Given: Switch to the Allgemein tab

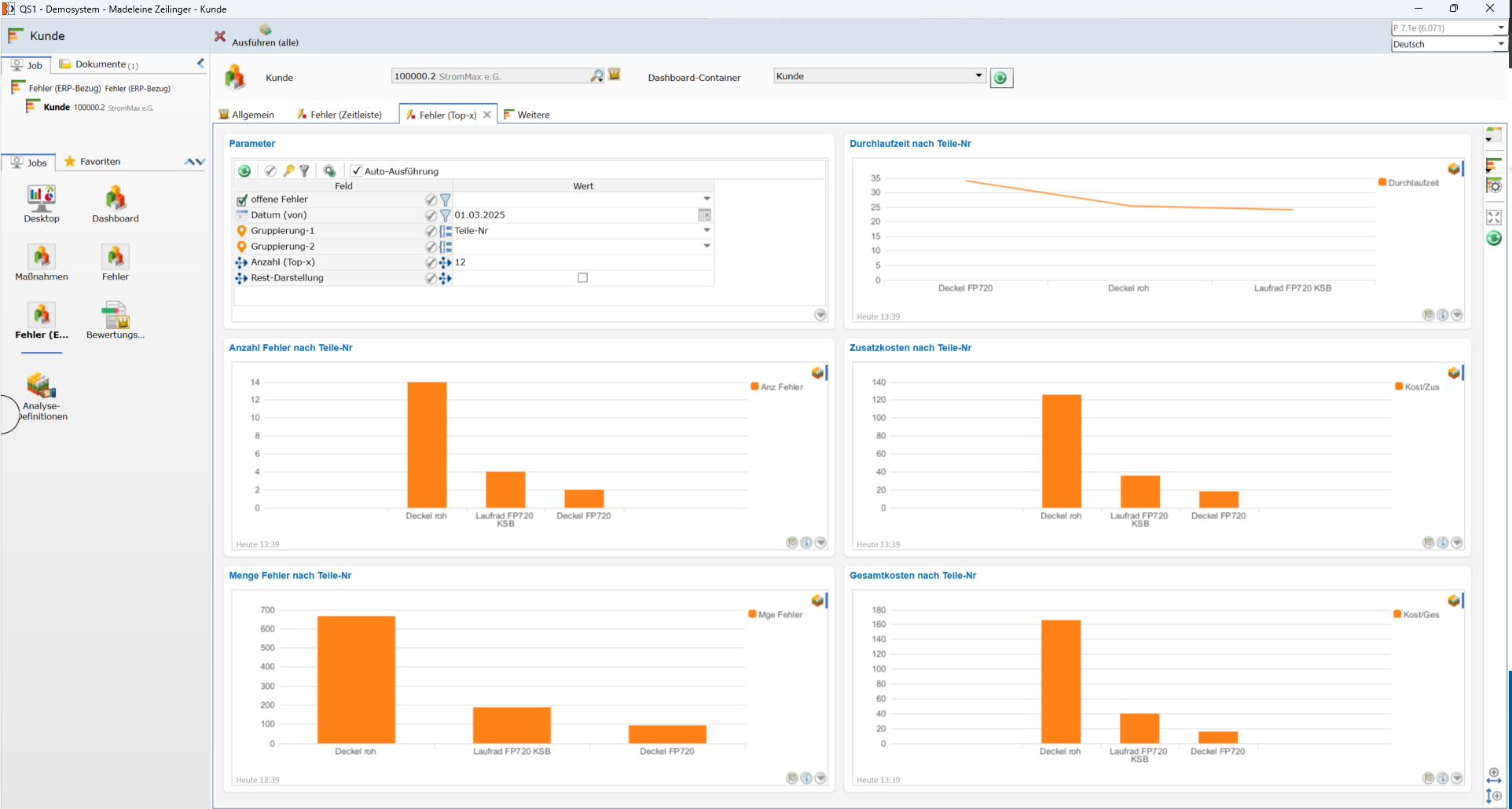Looking at the screenshot, I should [247, 115].
